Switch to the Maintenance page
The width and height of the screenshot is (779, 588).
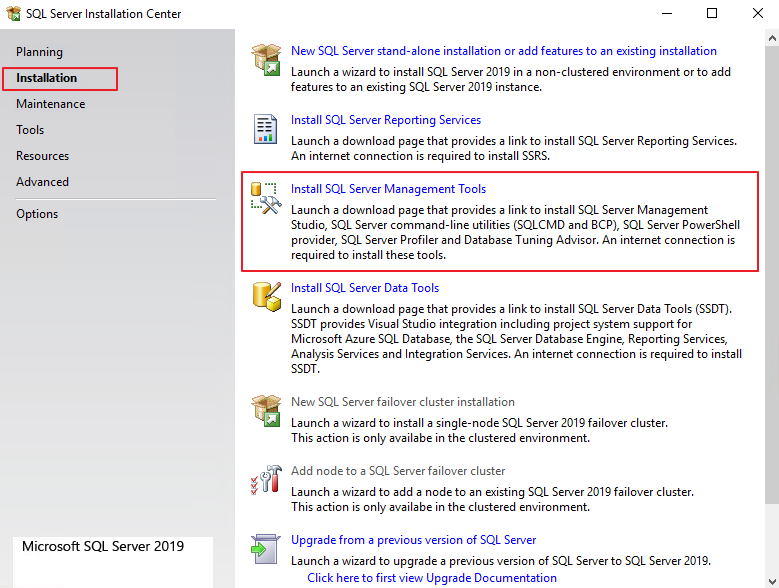(51, 104)
